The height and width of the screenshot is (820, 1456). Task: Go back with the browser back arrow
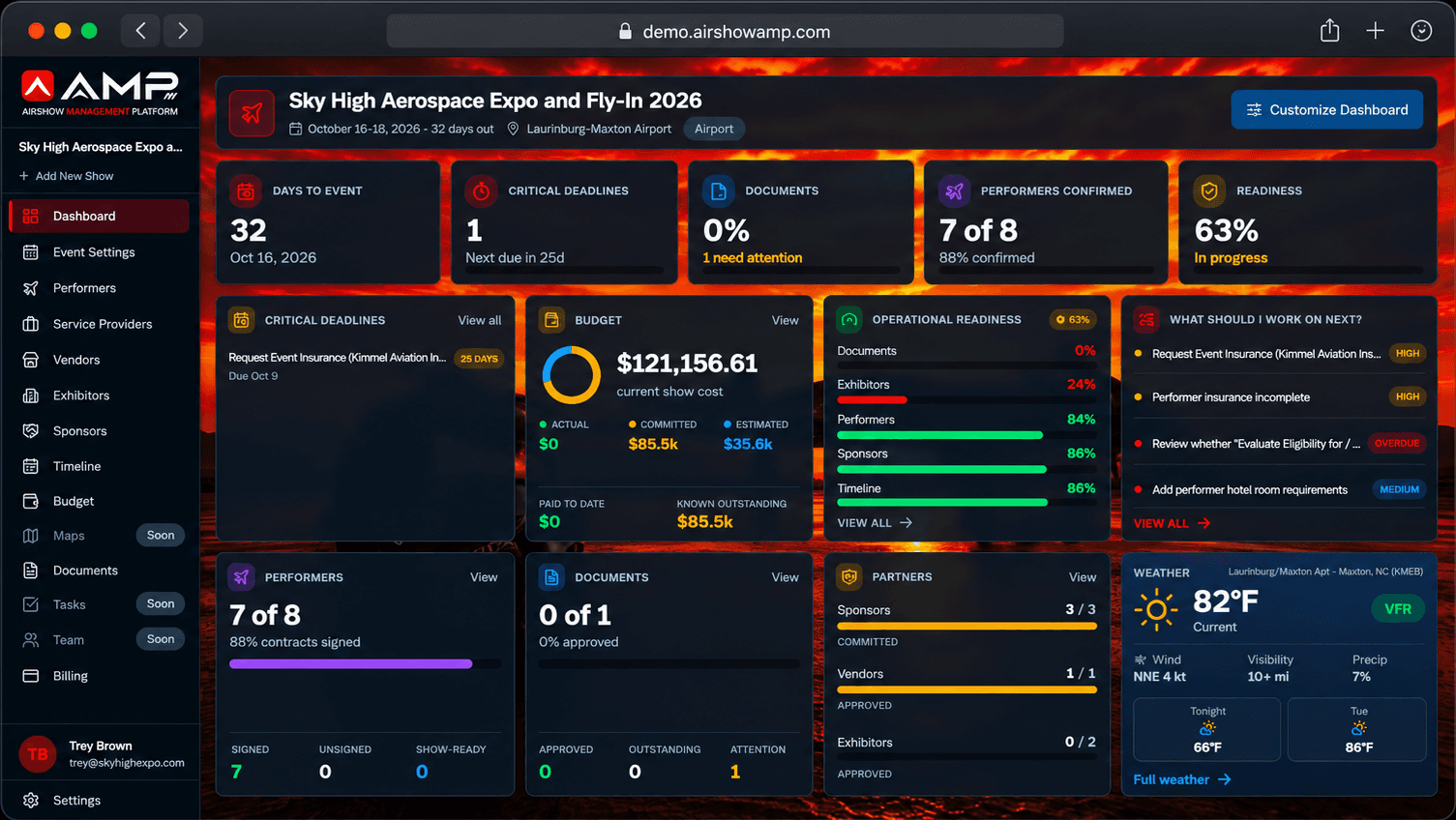140,31
